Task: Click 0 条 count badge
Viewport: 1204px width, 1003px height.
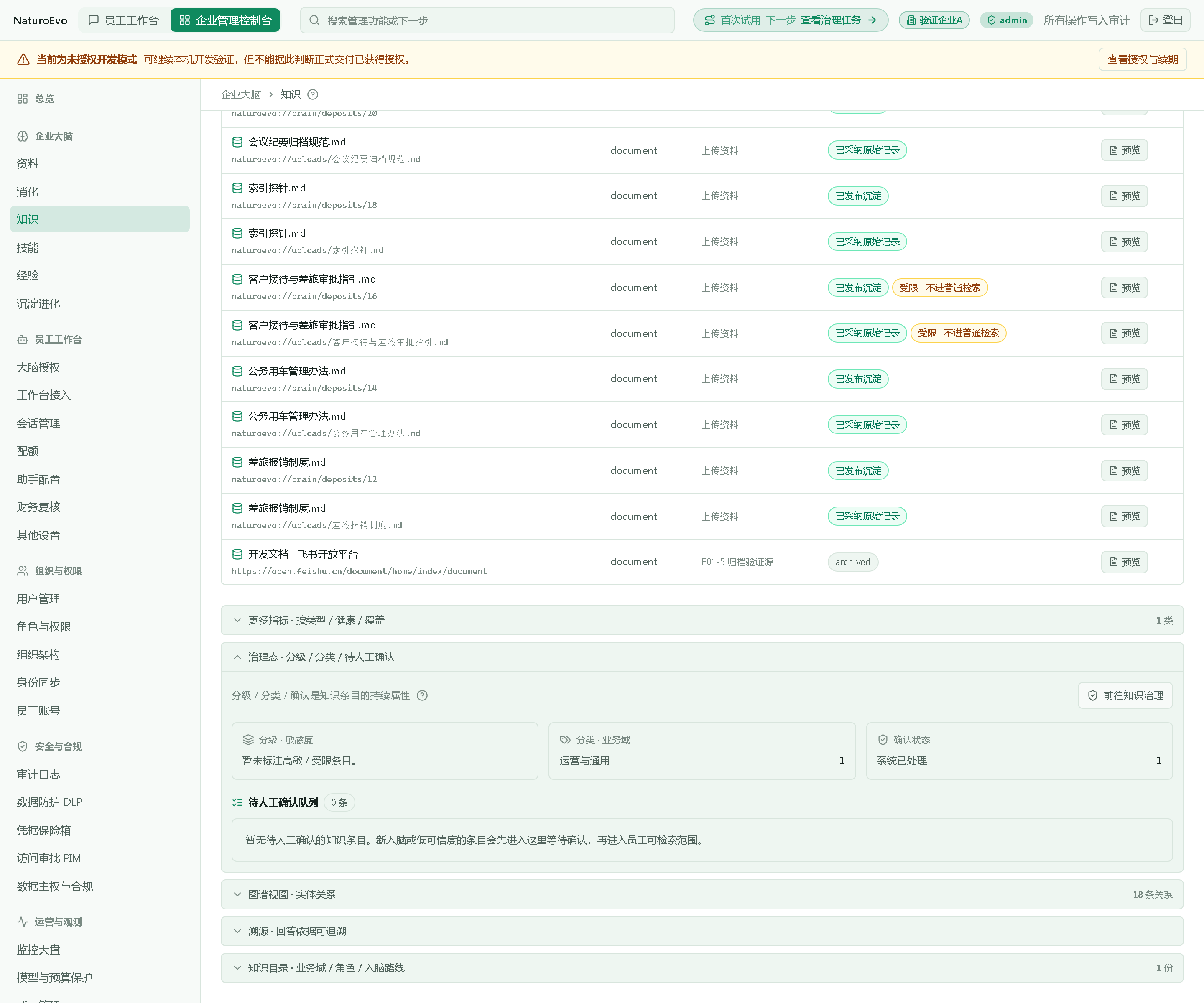Action: click(339, 802)
